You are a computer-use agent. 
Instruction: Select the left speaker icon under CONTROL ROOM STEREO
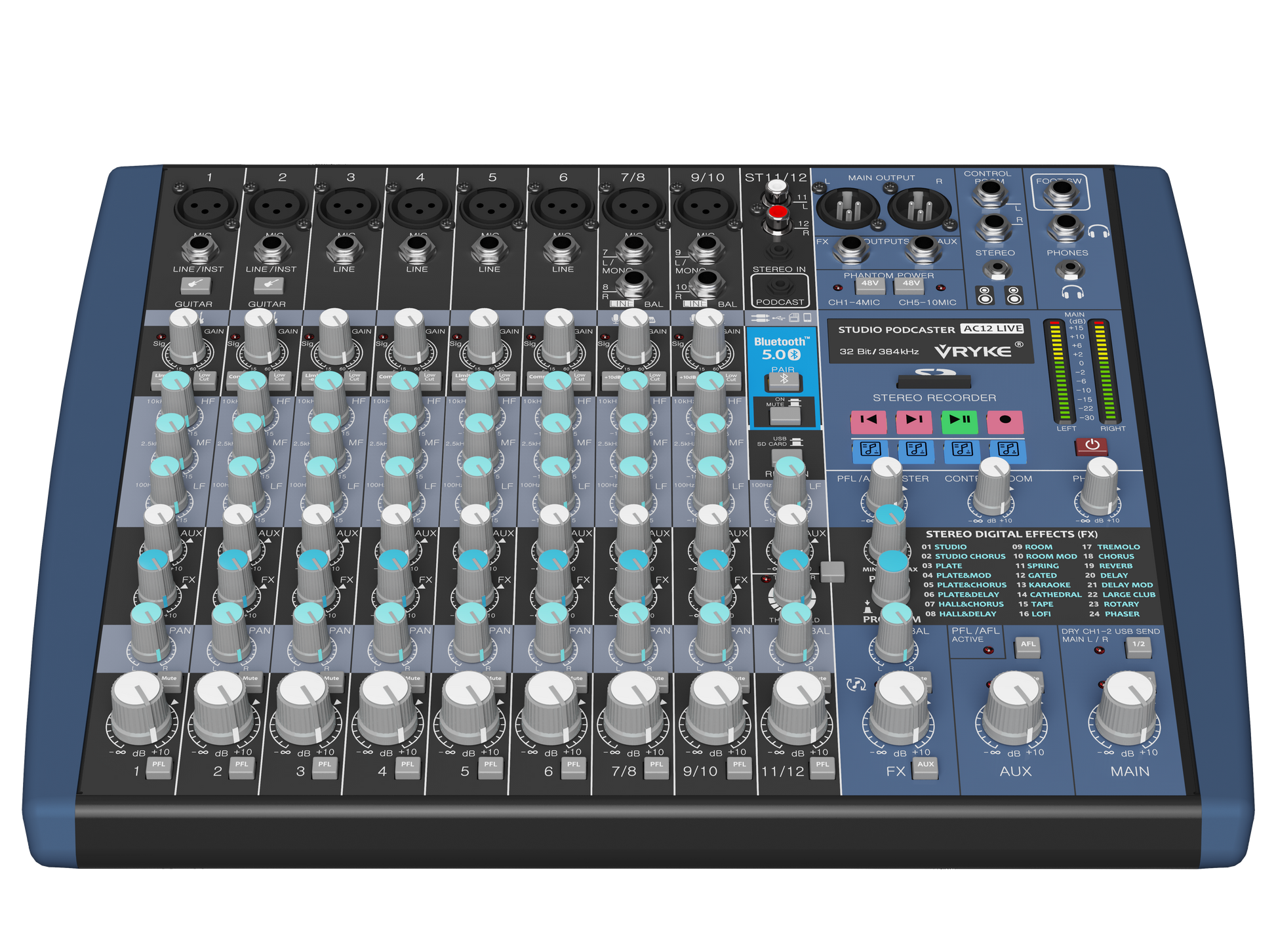click(985, 295)
